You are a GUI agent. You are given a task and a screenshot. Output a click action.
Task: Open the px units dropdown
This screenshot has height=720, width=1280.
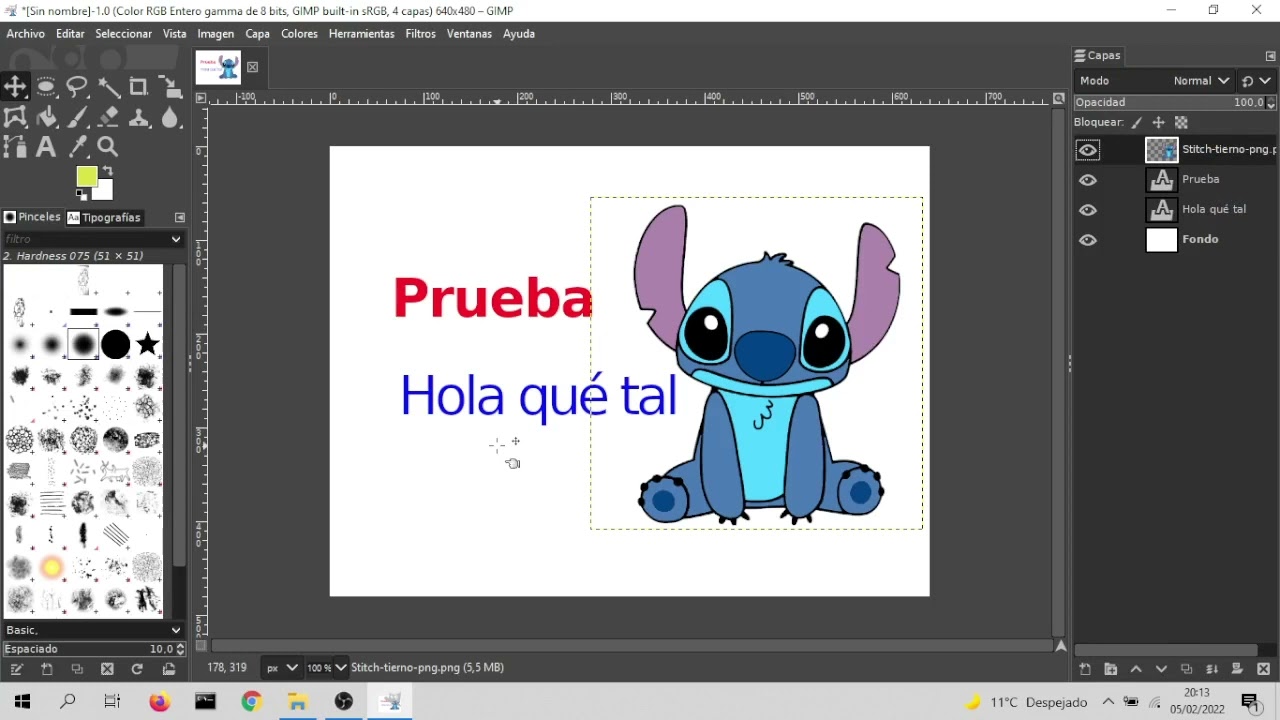pos(281,667)
